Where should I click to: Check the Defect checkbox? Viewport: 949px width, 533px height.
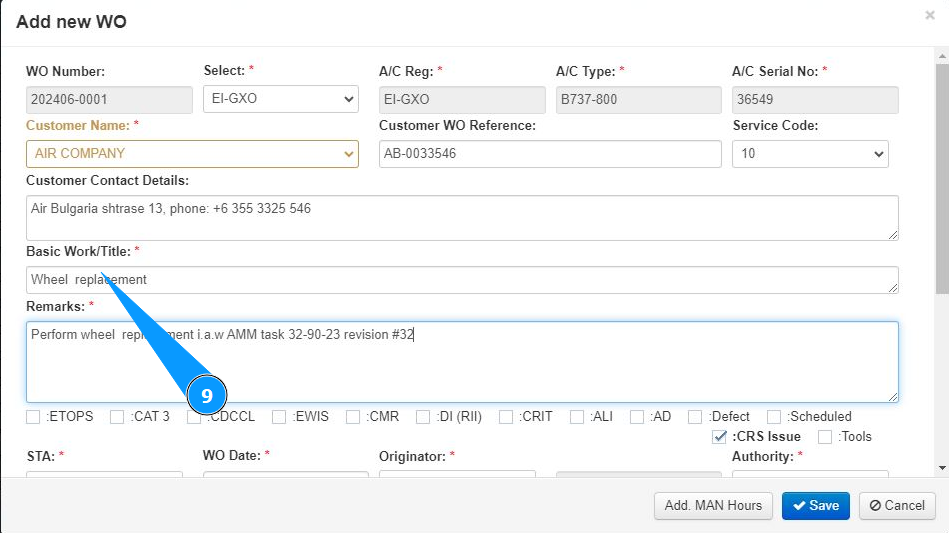(x=695, y=417)
